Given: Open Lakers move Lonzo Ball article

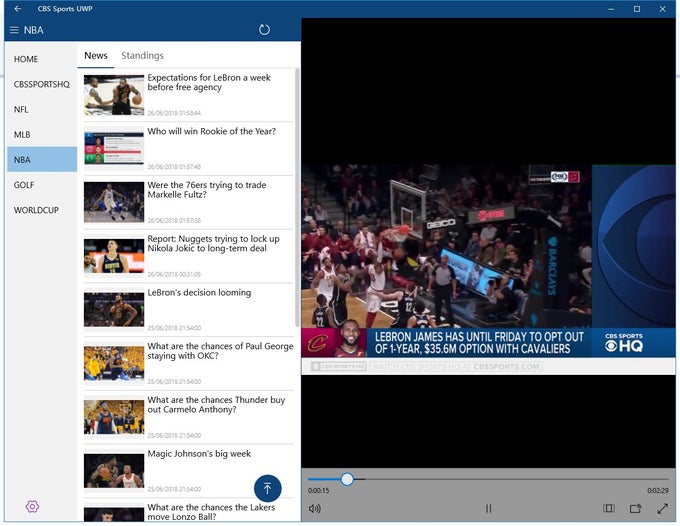Looking at the screenshot, I should [188, 510].
